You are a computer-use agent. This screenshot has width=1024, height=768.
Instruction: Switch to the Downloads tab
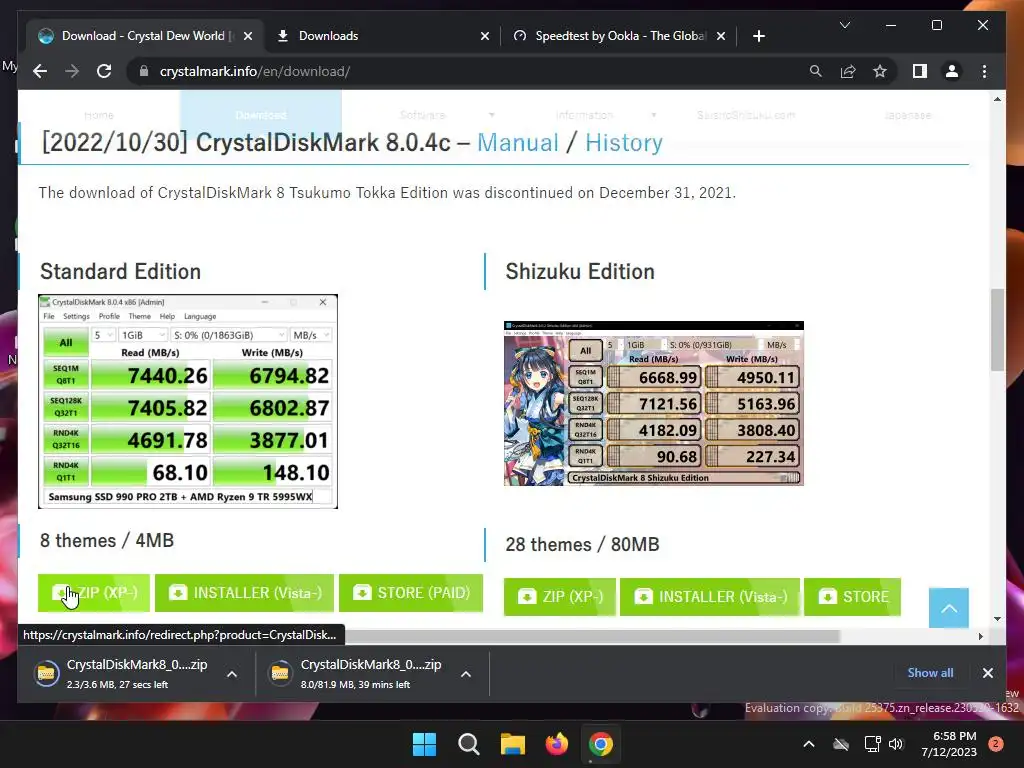coord(383,36)
